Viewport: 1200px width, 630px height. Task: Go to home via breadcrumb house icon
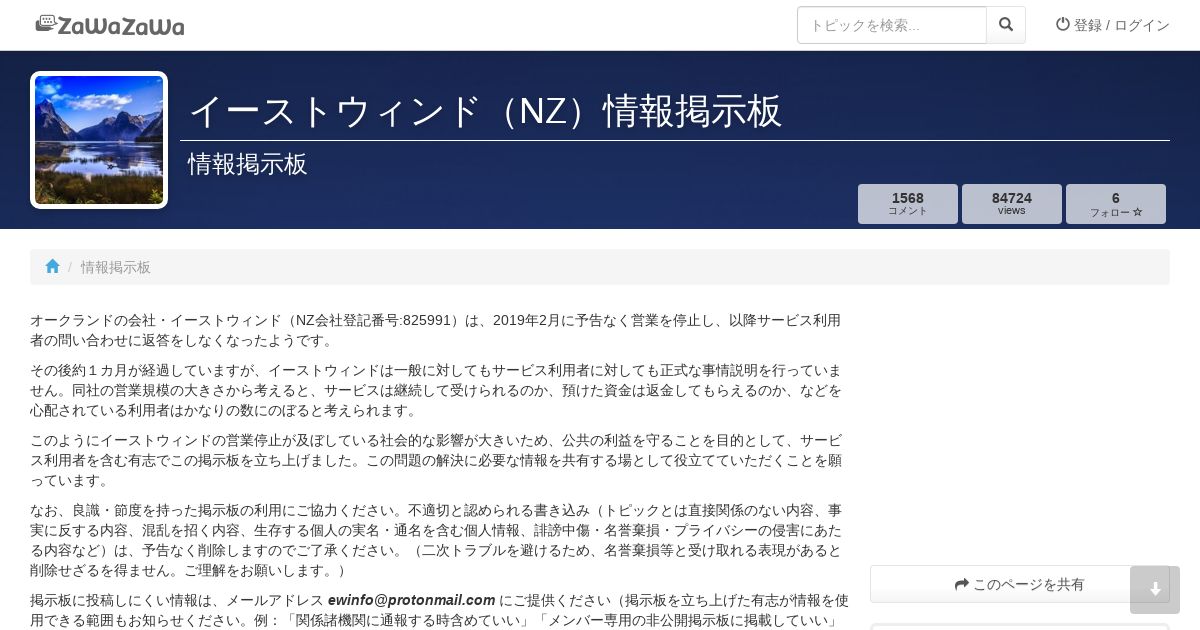pos(52,267)
